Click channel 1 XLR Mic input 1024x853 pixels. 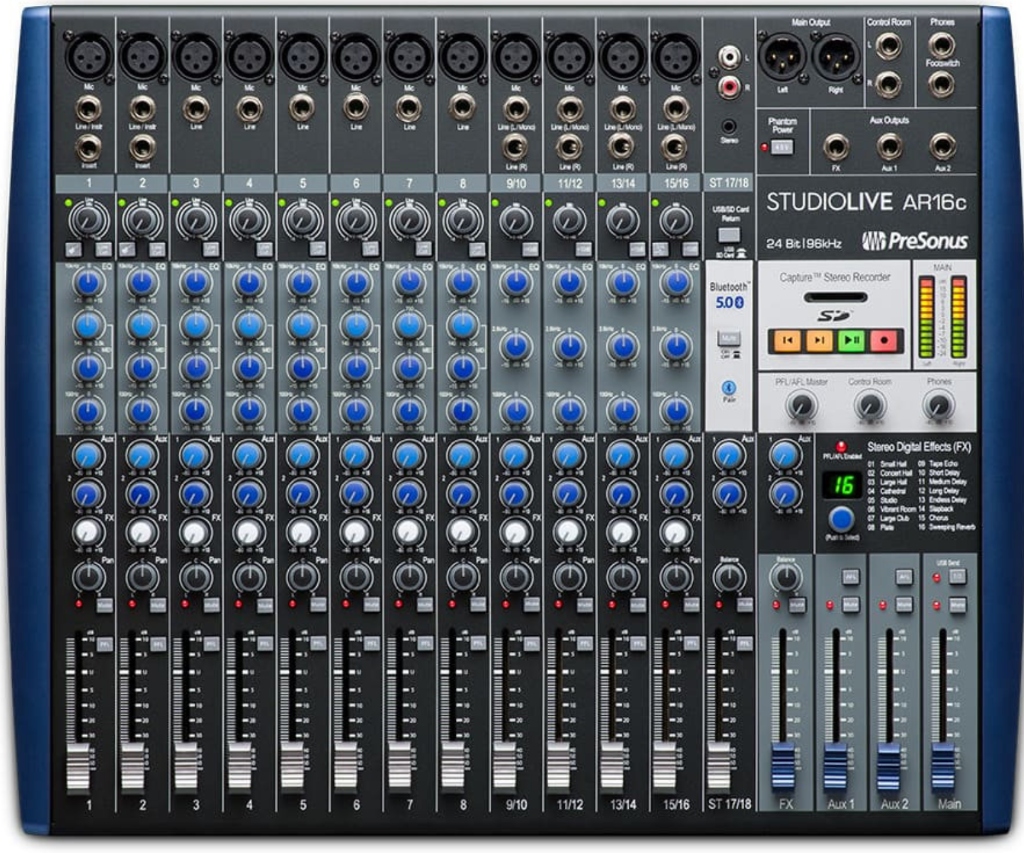(89, 56)
